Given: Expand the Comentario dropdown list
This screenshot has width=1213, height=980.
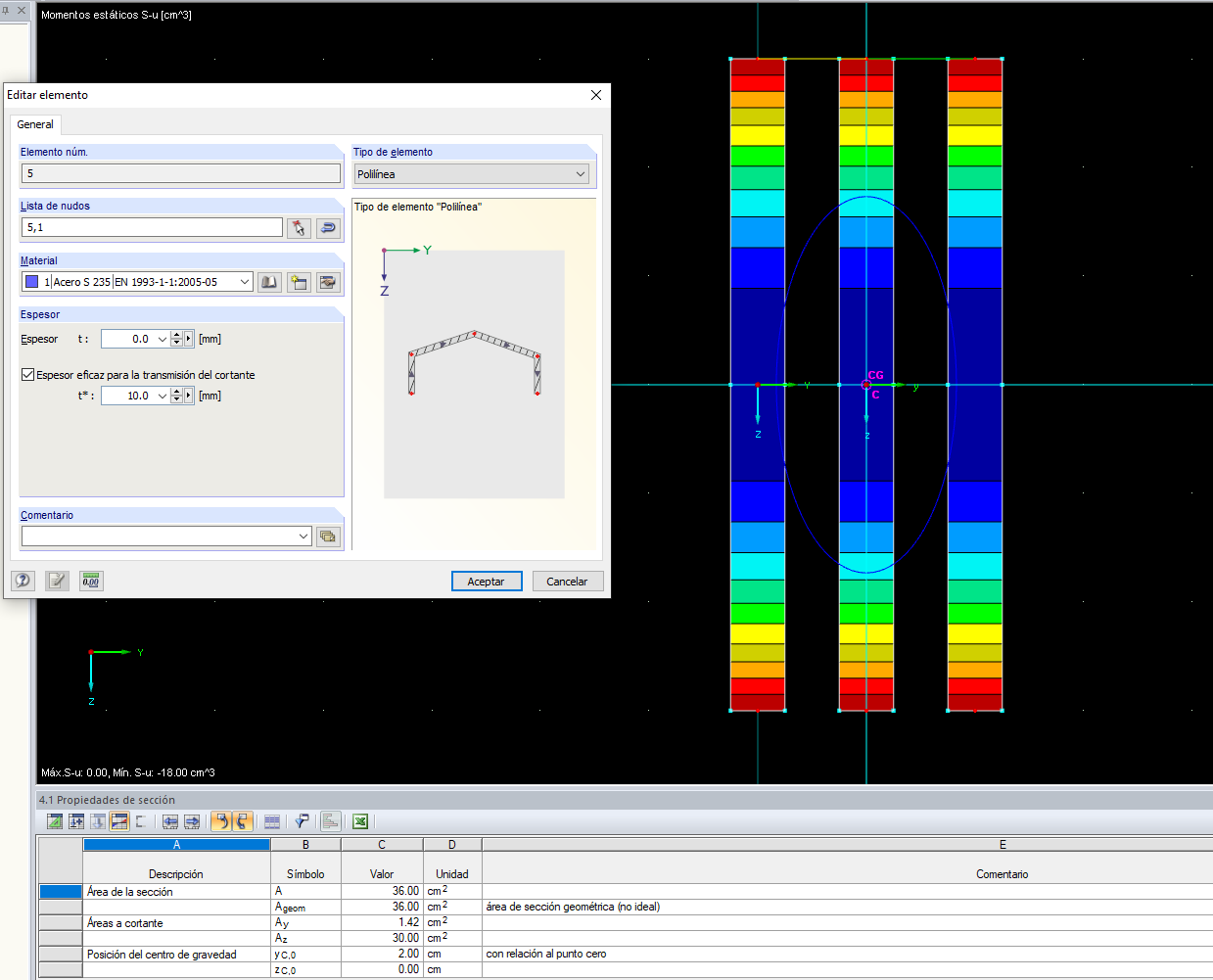Looking at the screenshot, I should coord(303,537).
